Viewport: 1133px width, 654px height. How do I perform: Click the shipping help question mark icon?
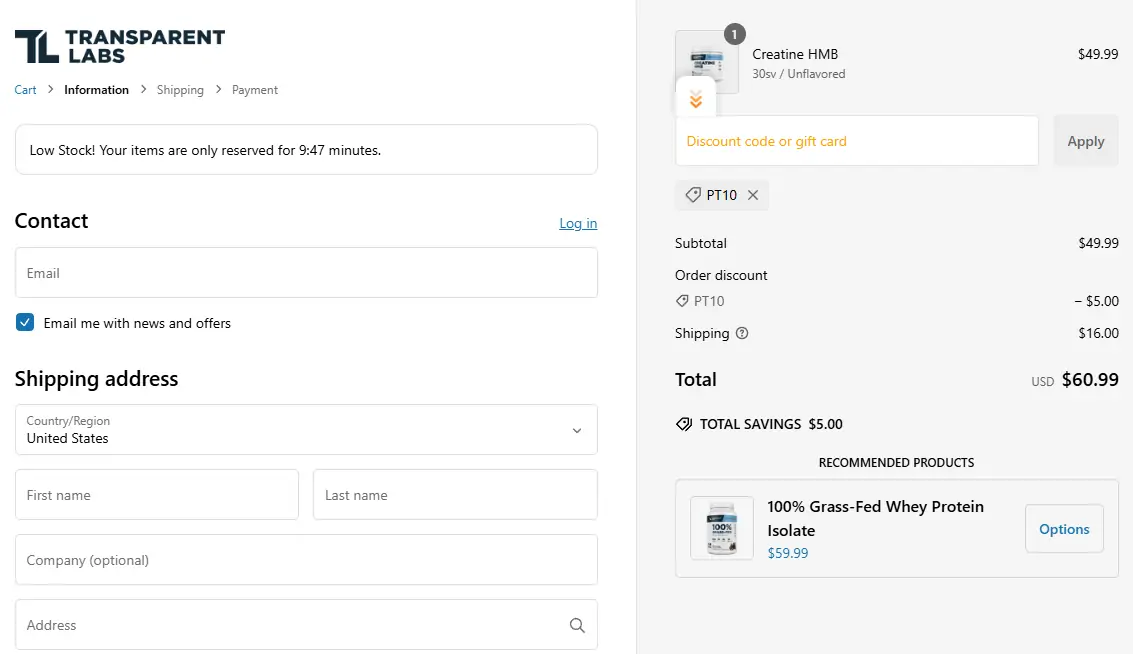tap(742, 334)
